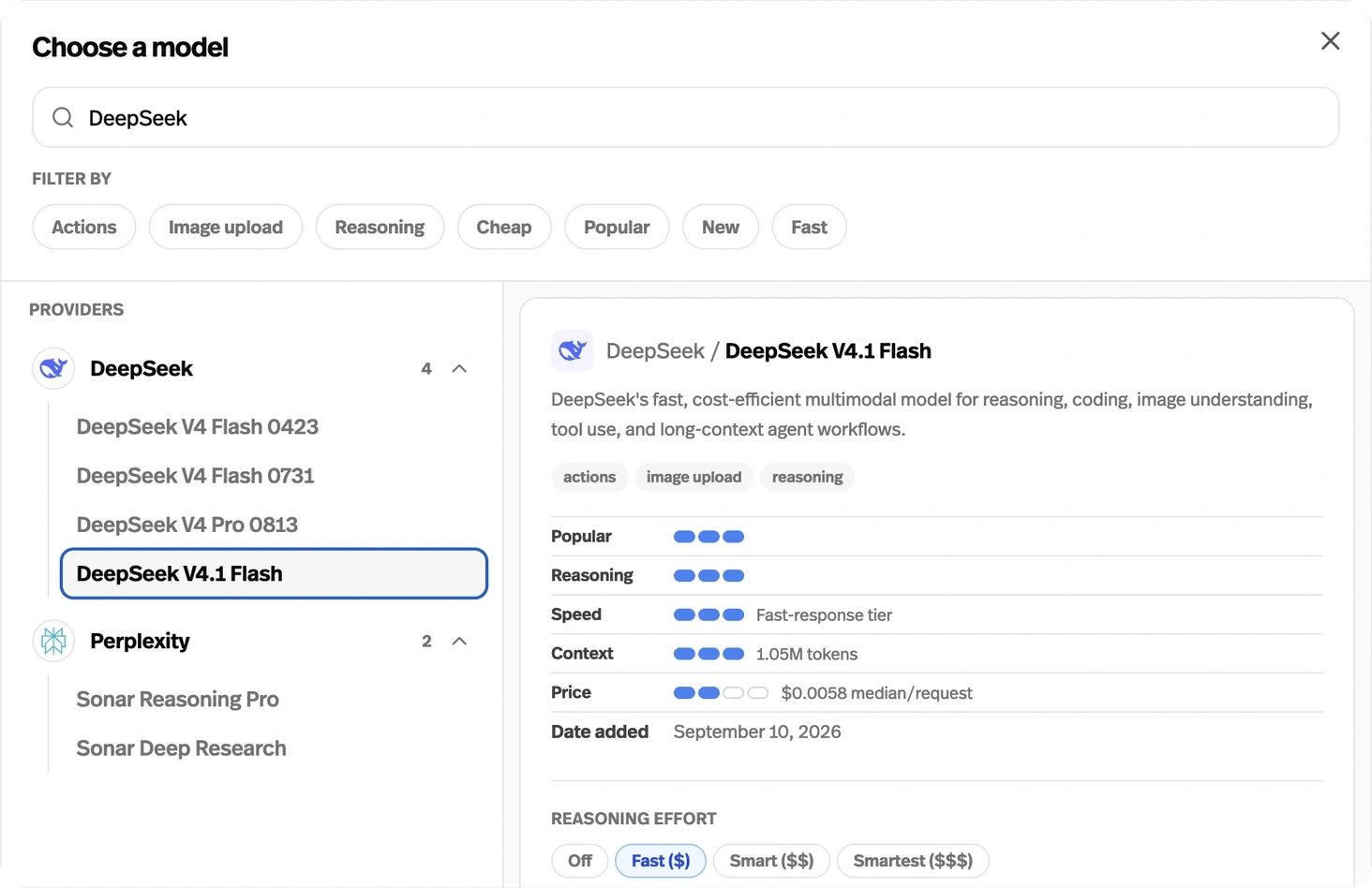The image size is (1372, 888).
Task: Click the 'PROVIDERS' heading
Action: coord(76,309)
